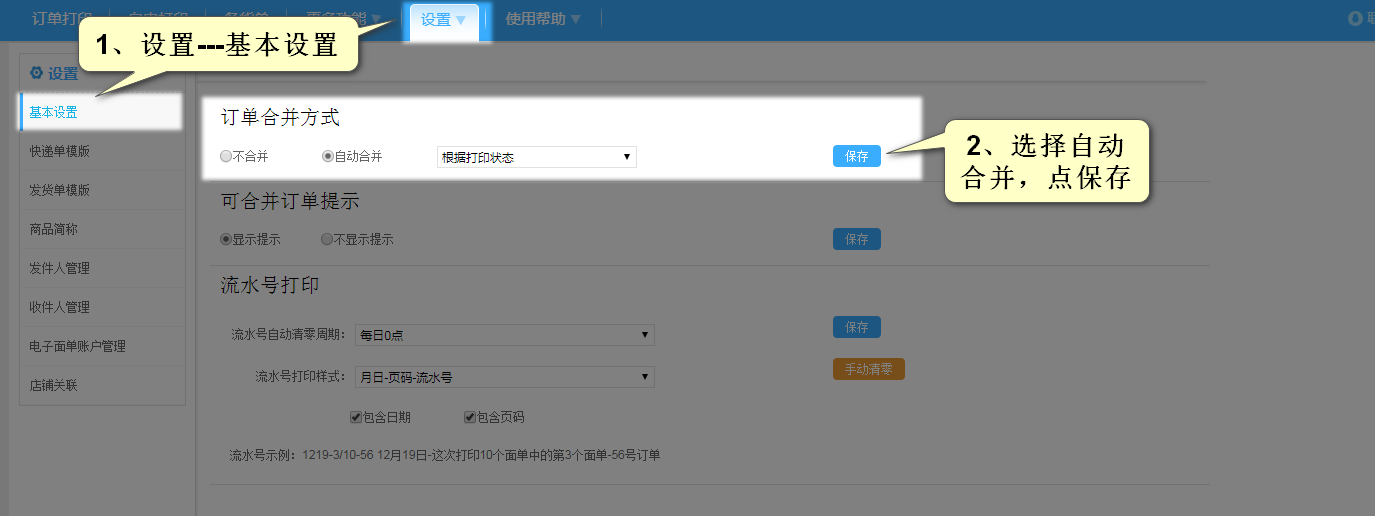1375x516 pixels.
Task: Select 发件人管理 in the sidebar
Action: click(60, 268)
